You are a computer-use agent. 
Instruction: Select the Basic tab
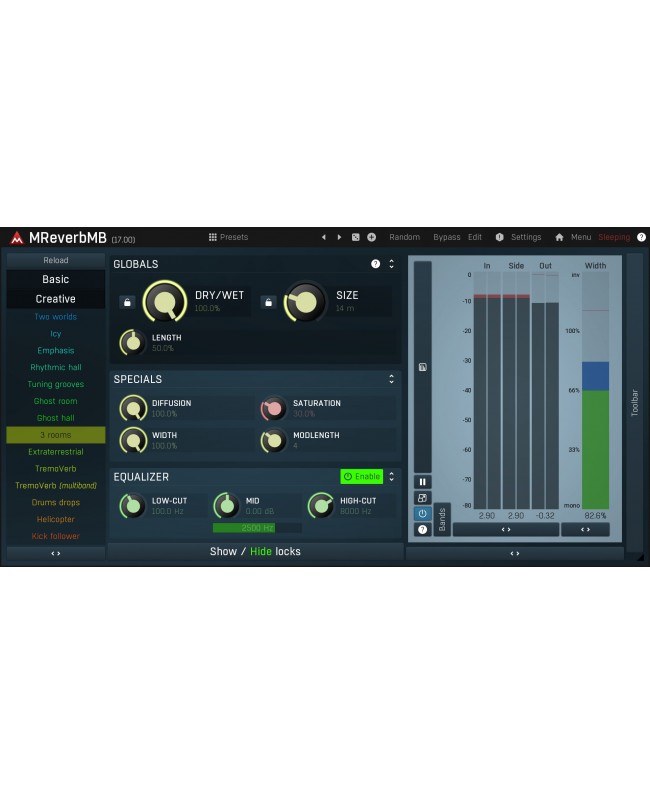56,280
